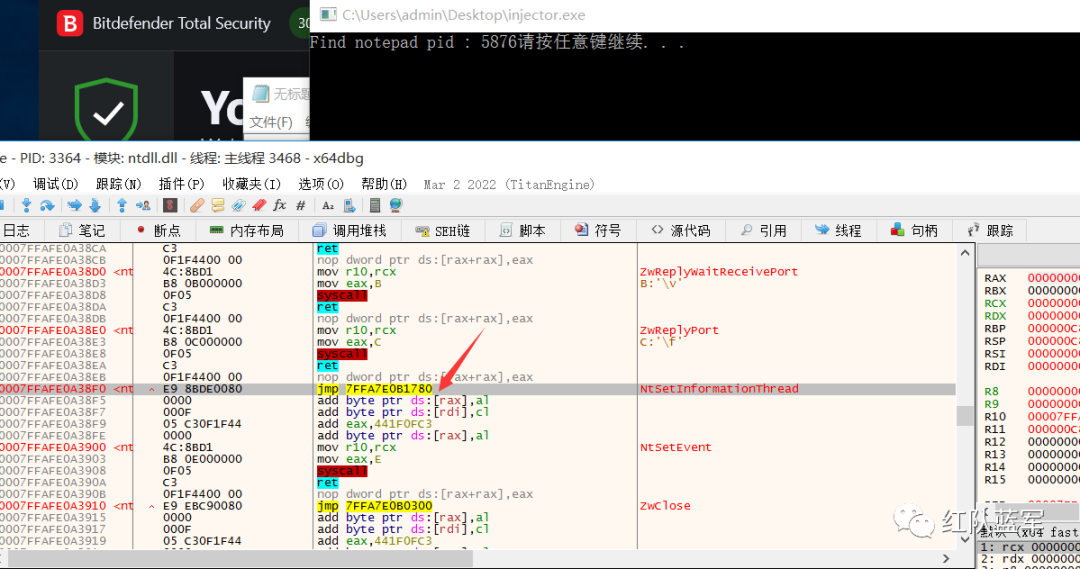Viewport: 1080px width, 569px height.
Task: Open the 收藏夹(I) favorites menu
Action: (x=251, y=184)
